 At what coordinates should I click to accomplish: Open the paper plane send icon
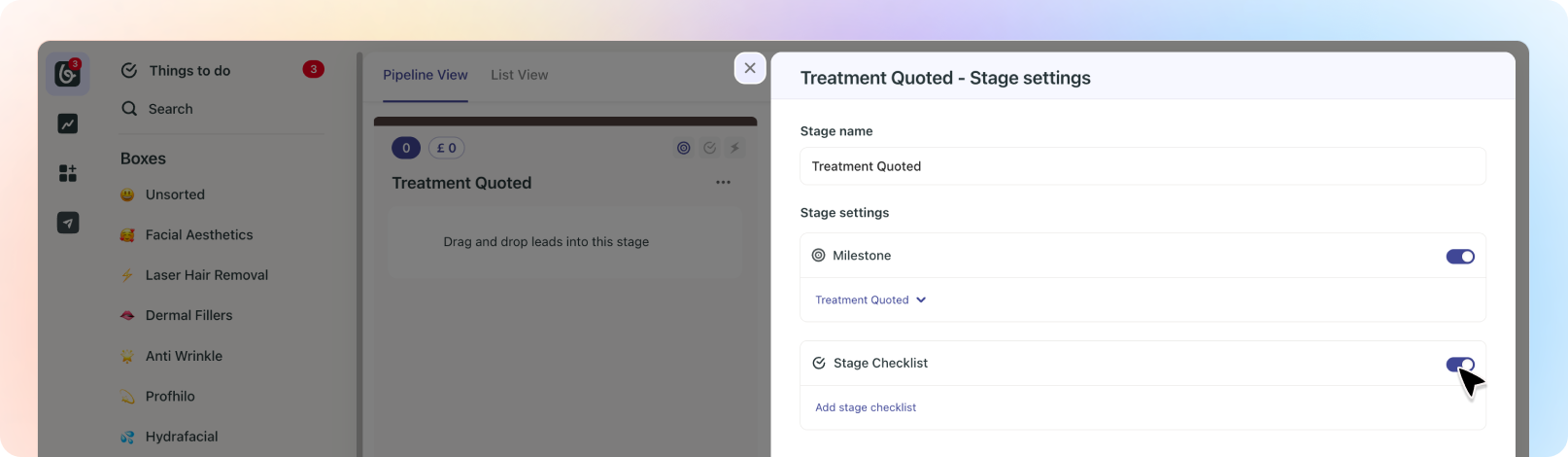(67, 223)
